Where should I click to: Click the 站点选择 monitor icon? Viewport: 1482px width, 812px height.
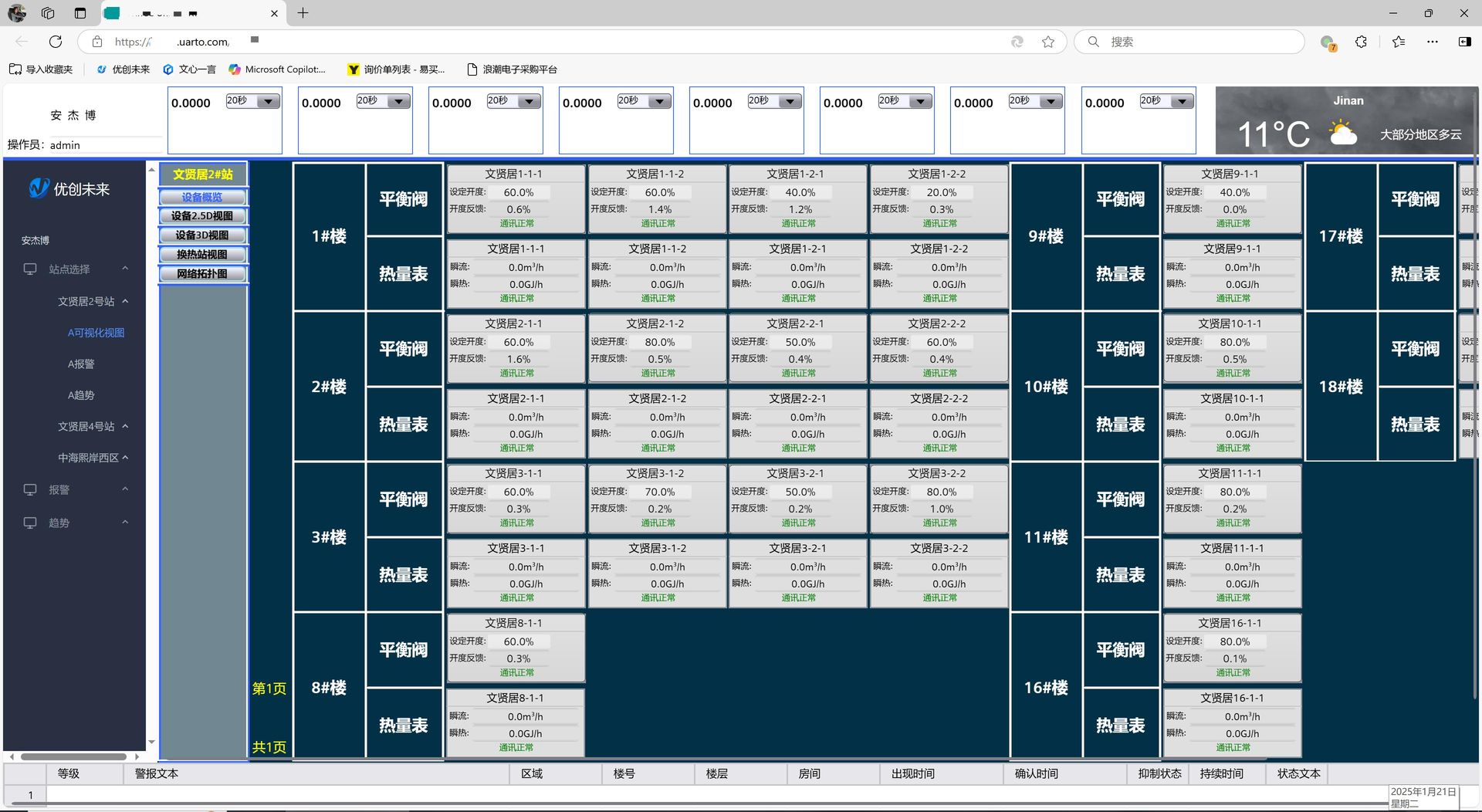30,269
